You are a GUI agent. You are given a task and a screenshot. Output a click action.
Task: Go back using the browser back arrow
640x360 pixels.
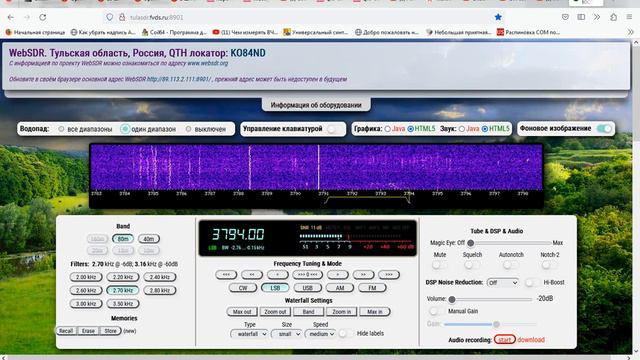coord(11,17)
